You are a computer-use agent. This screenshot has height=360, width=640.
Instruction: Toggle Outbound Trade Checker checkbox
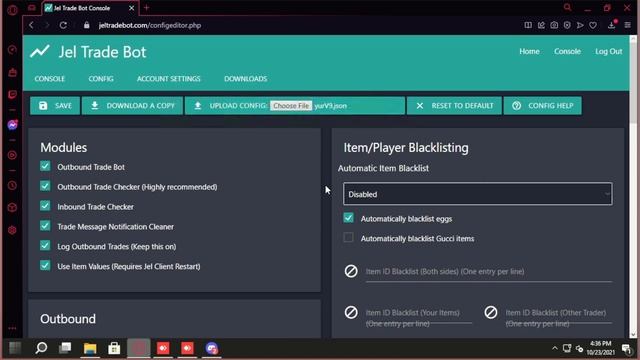click(45, 186)
